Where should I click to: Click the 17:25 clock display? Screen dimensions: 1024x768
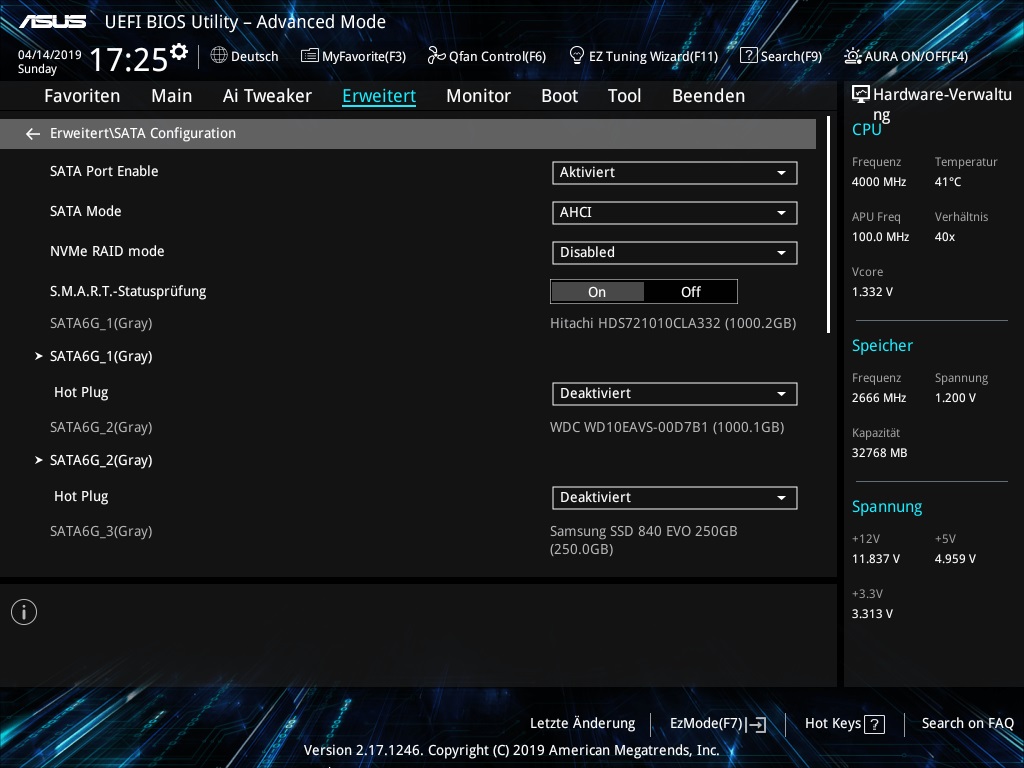(x=129, y=60)
